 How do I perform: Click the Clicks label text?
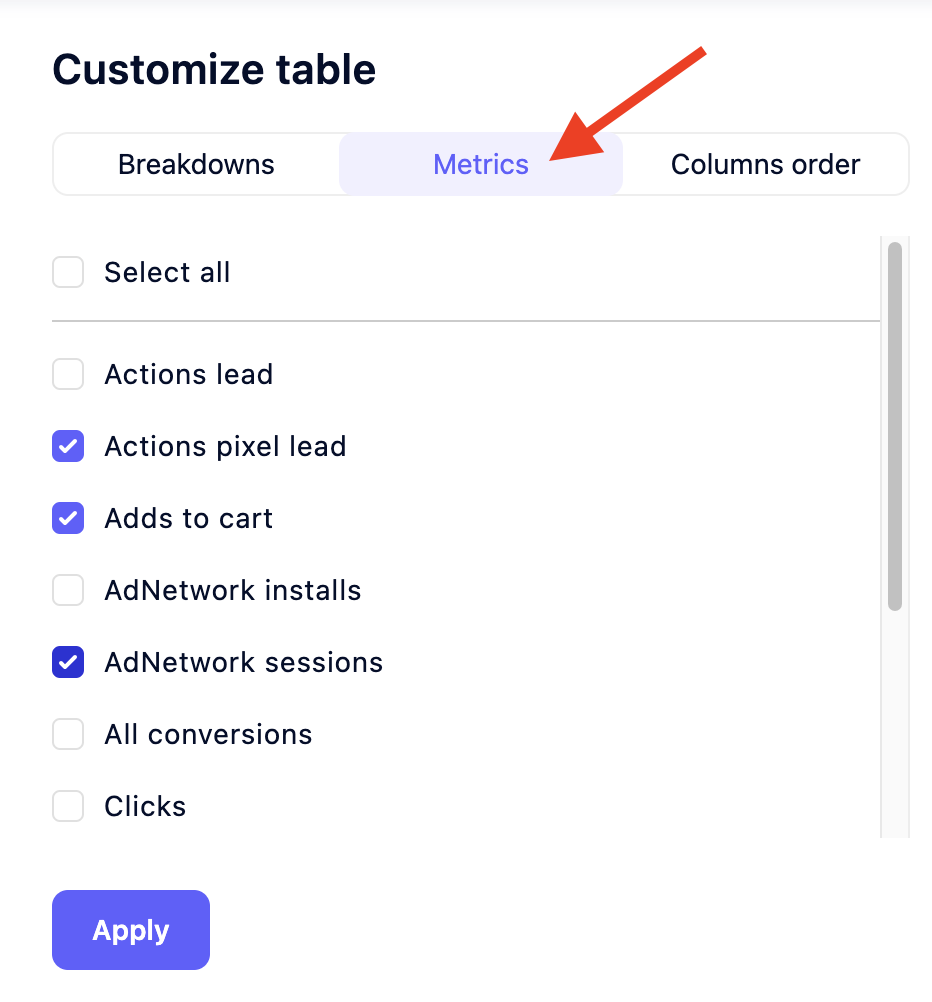pyautogui.click(x=144, y=806)
